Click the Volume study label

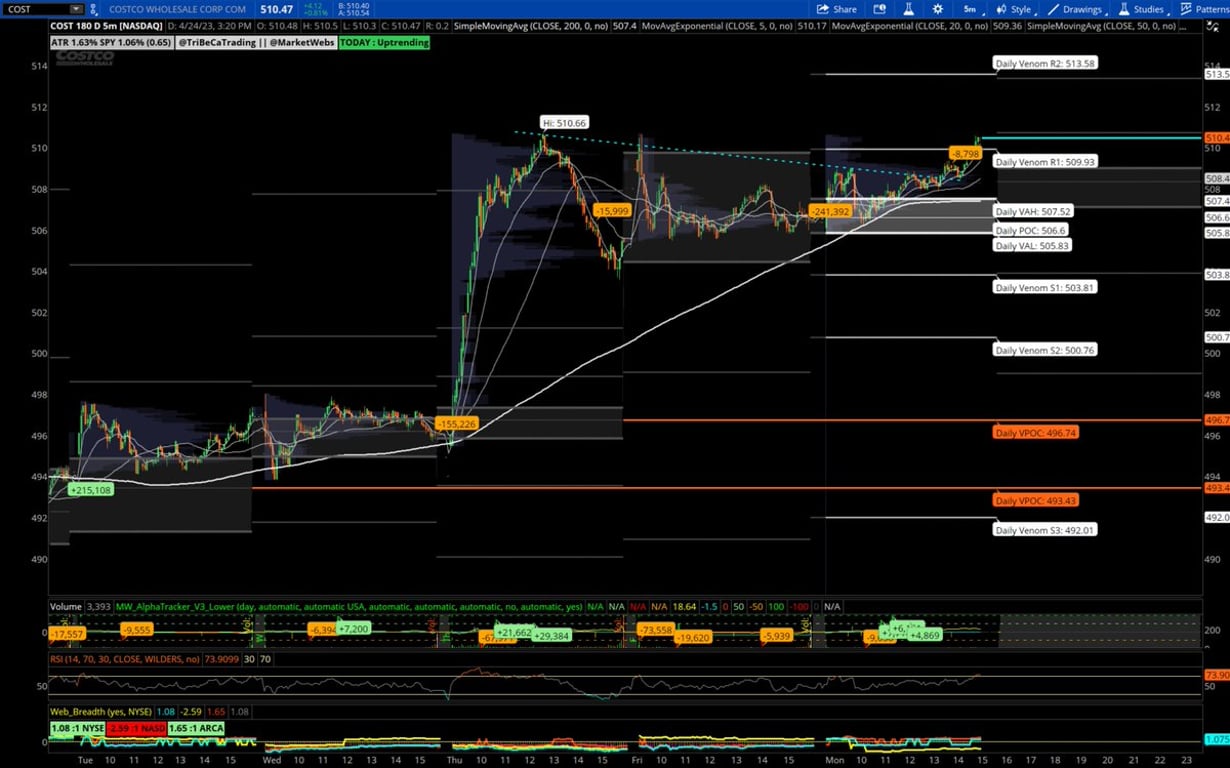(66, 607)
